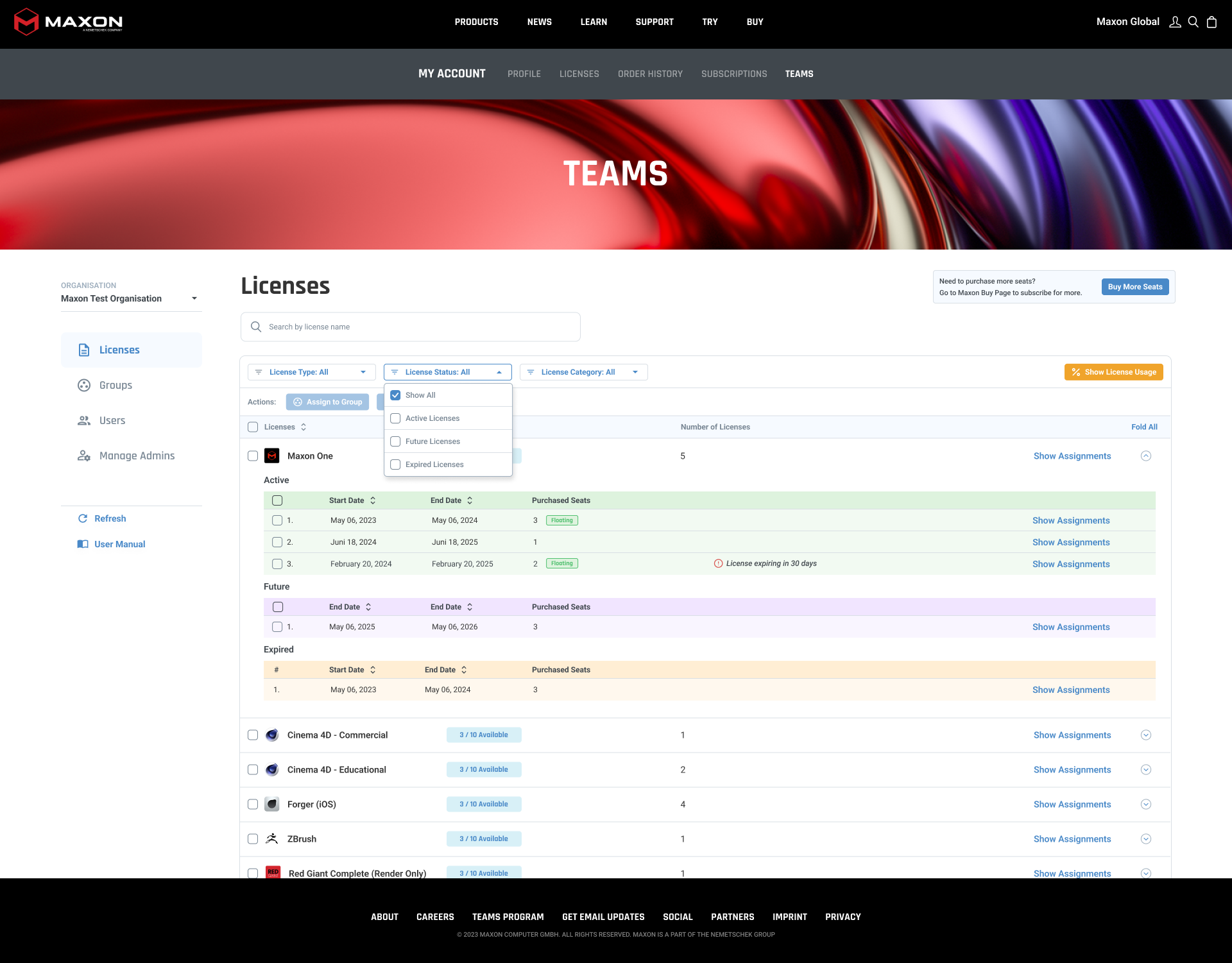Open the License Category: All dropdown
Image resolution: width=1232 pixels, height=963 pixels.
(584, 372)
